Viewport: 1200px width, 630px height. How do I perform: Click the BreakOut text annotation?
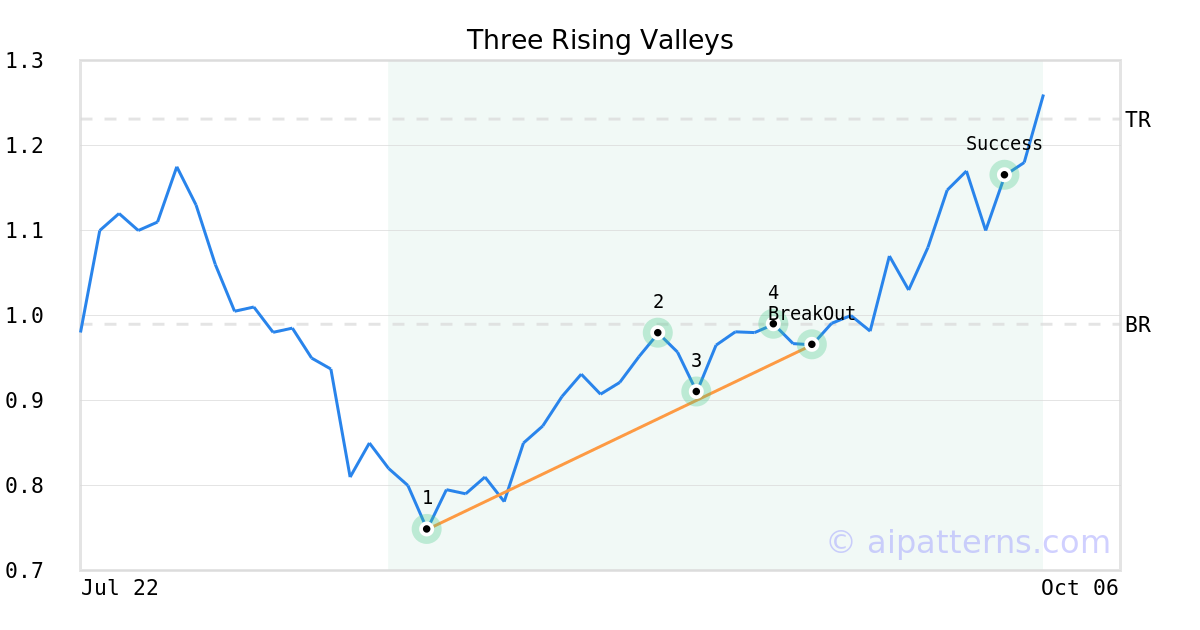tap(812, 314)
